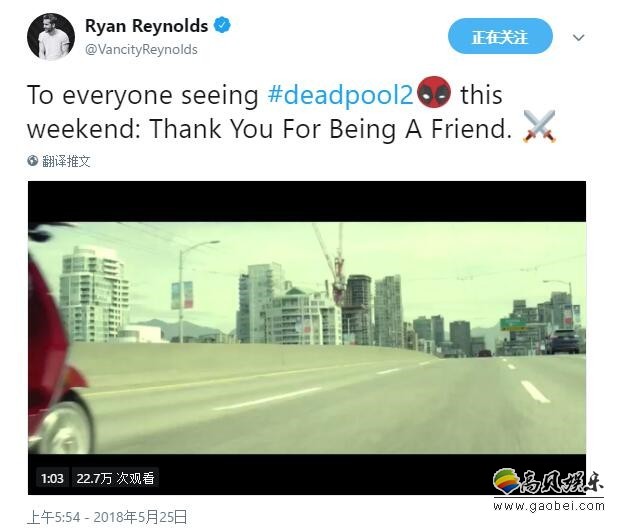Expand the tweet options chevron
The width and height of the screenshot is (620, 529).
coord(579,38)
